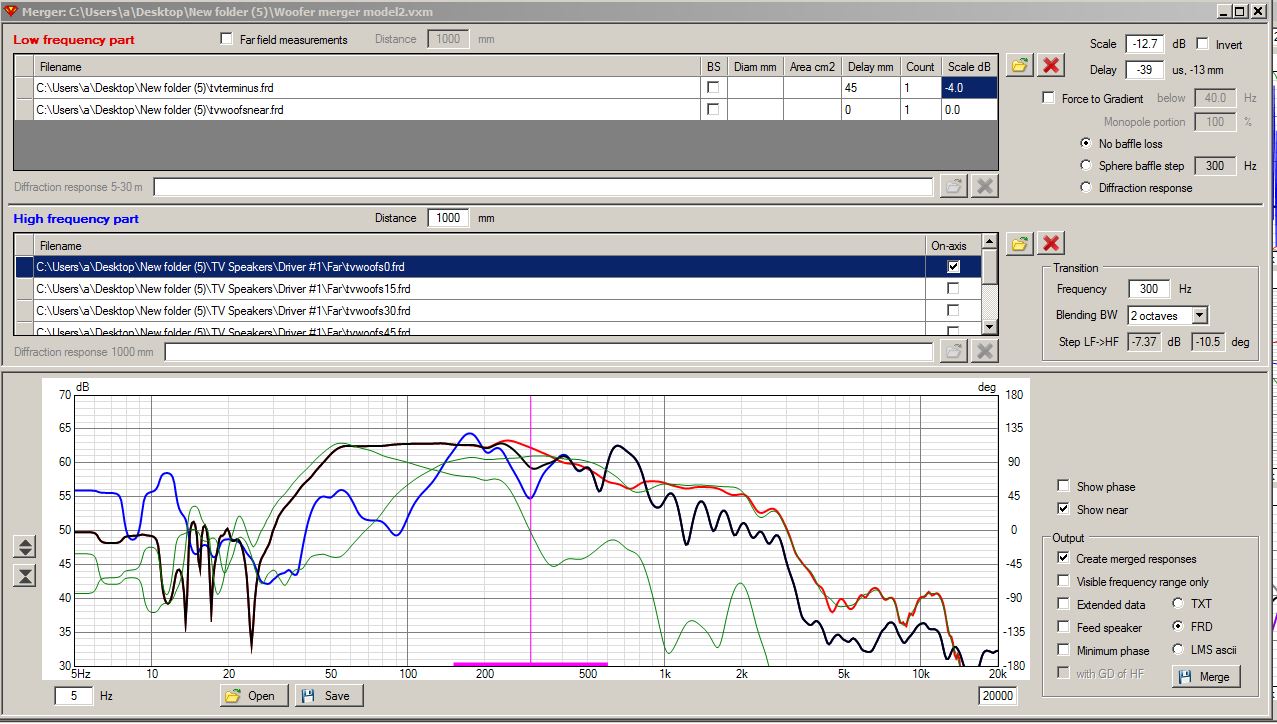The height and width of the screenshot is (724, 1277).
Task: Open folder icon for high frequency files
Action: [1019, 243]
